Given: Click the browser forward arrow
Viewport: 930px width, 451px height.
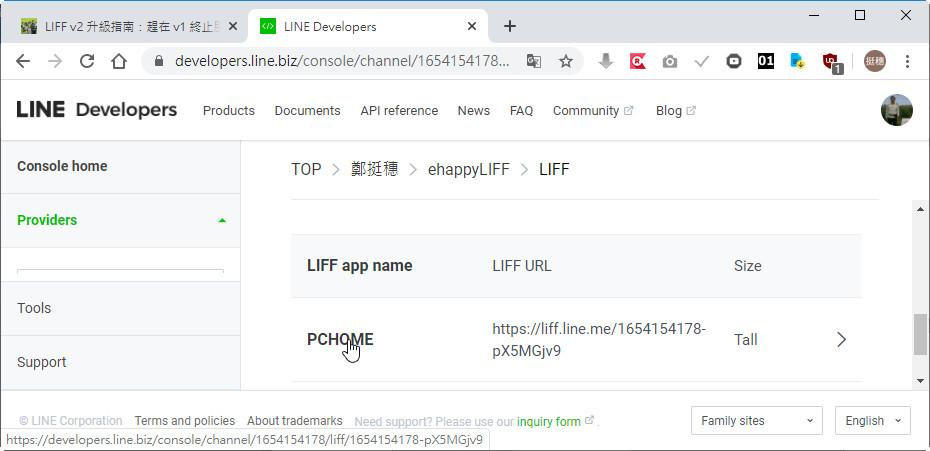Looking at the screenshot, I should tap(55, 61).
